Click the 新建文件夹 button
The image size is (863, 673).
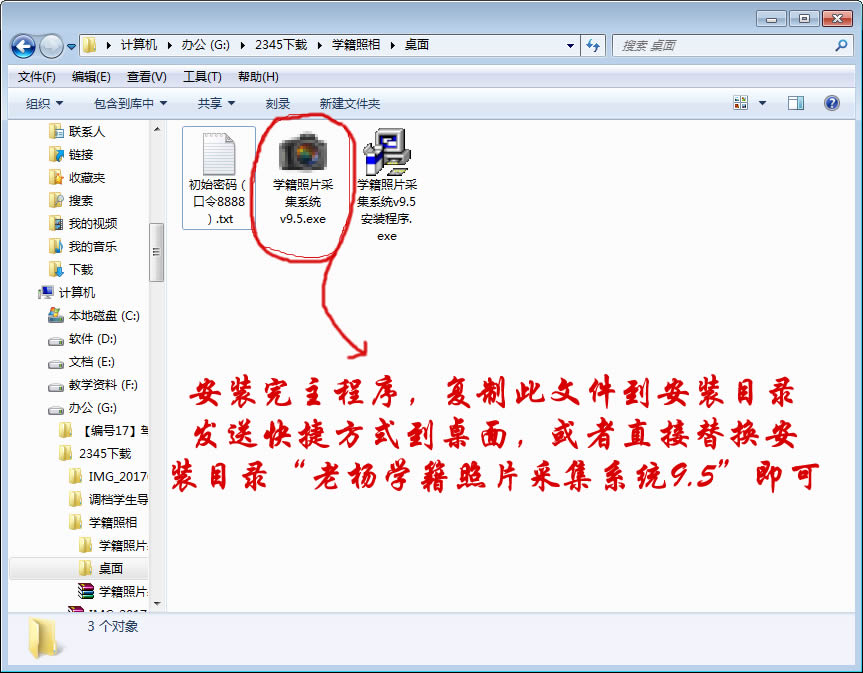pos(350,103)
